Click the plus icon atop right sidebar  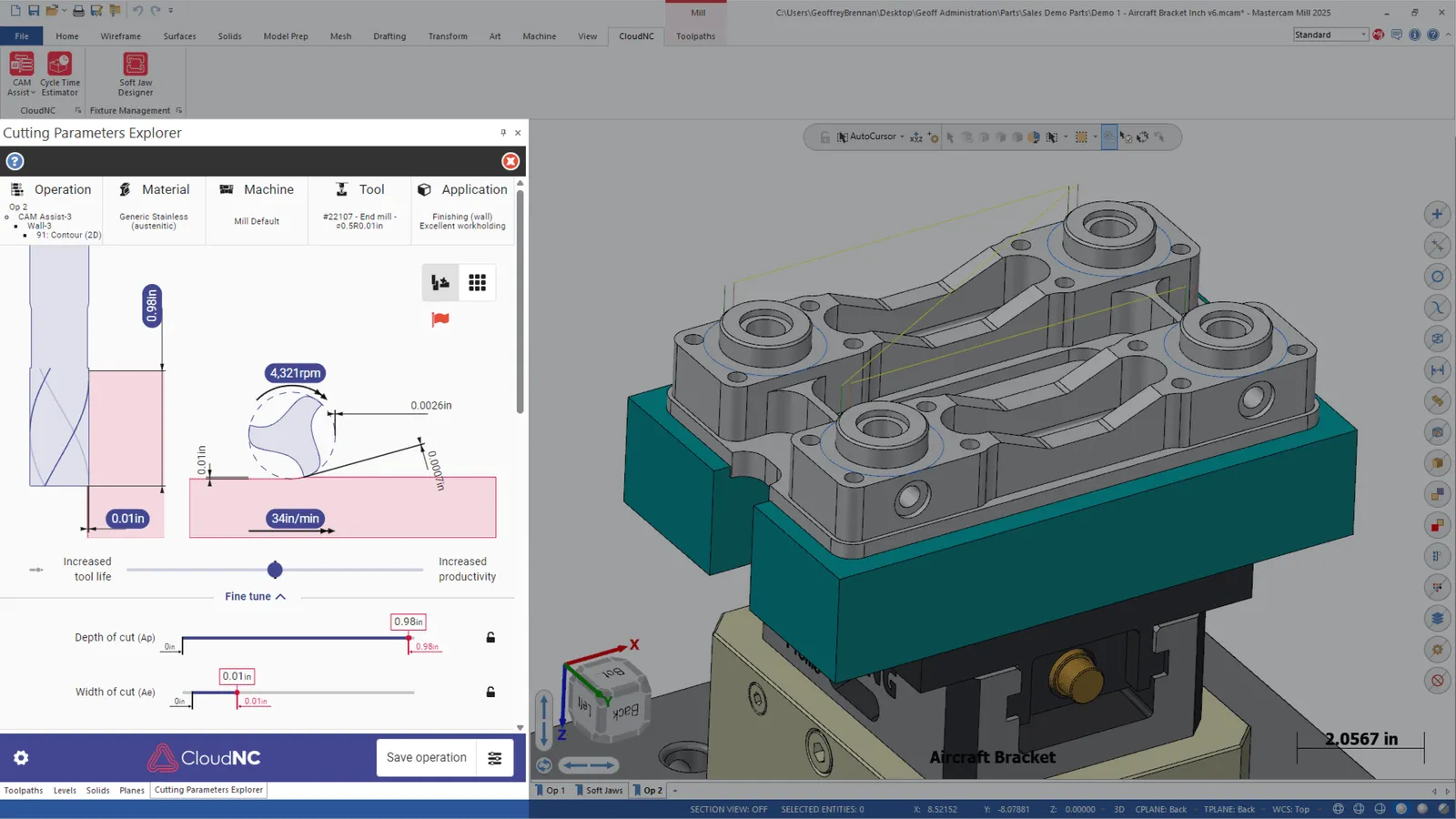point(1437,215)
